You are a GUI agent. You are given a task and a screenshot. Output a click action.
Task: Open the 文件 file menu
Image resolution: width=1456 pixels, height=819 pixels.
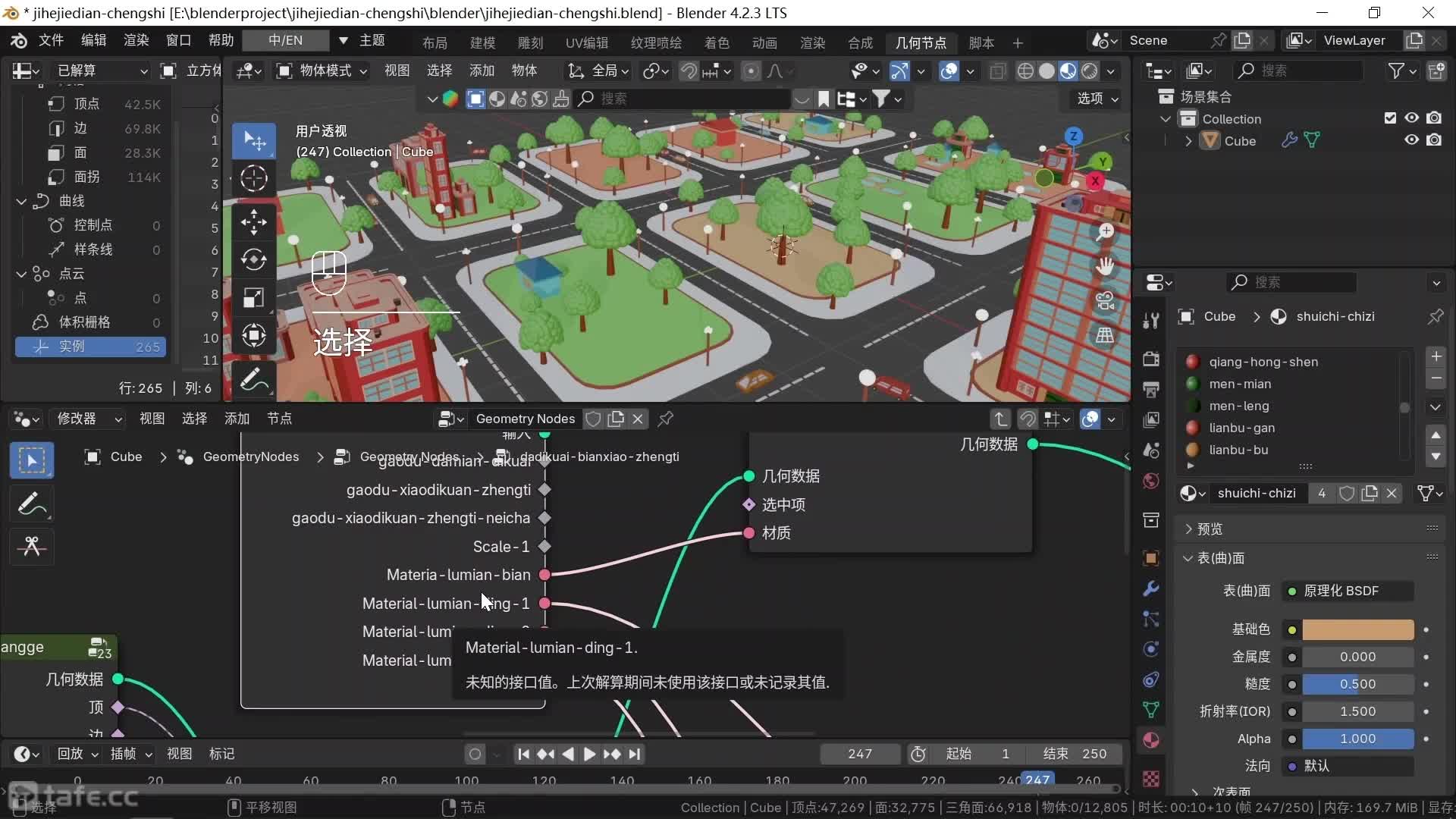point(51,40)
